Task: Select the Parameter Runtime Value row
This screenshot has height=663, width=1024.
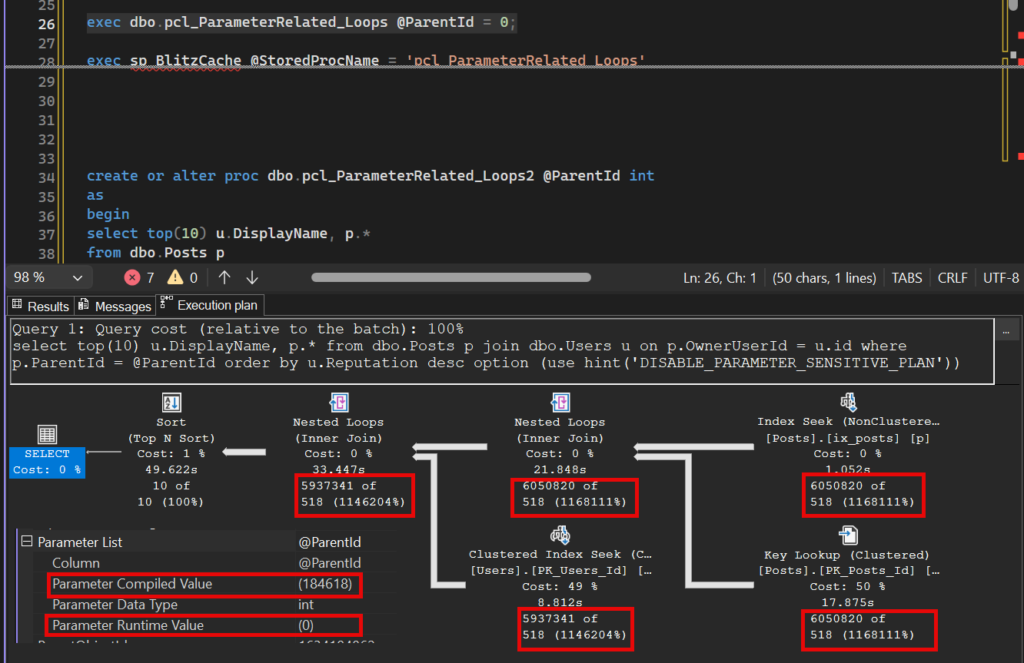Action: click(203, 625)
